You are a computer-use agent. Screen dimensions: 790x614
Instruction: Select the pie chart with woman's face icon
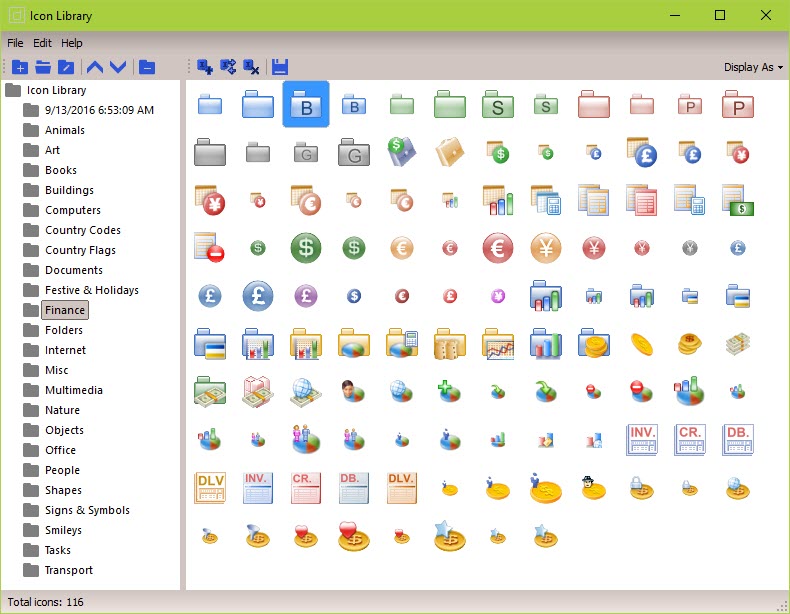353,391
